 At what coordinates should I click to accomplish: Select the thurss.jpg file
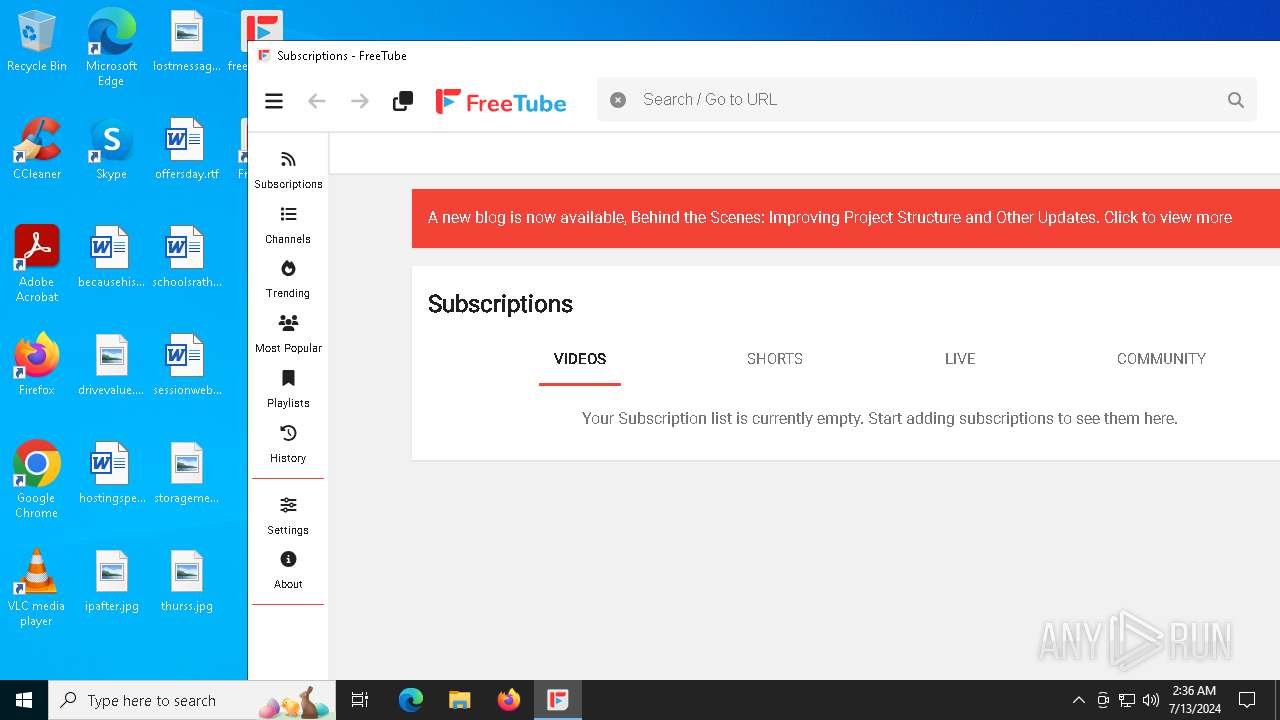[186, 581]
